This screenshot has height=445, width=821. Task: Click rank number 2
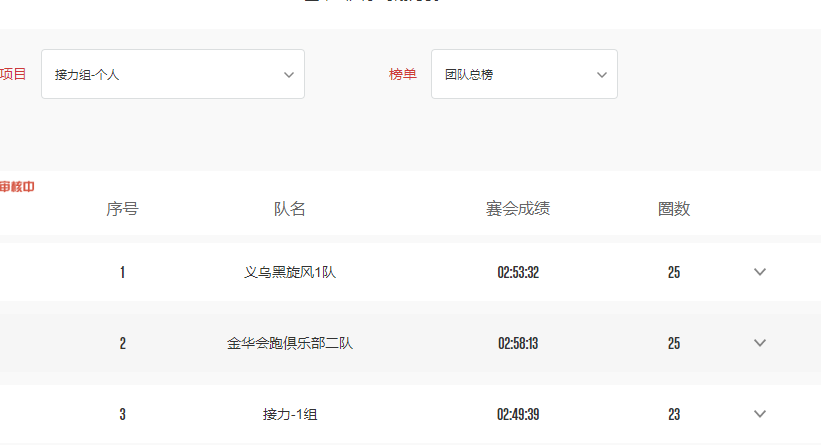tap(122, 343)
